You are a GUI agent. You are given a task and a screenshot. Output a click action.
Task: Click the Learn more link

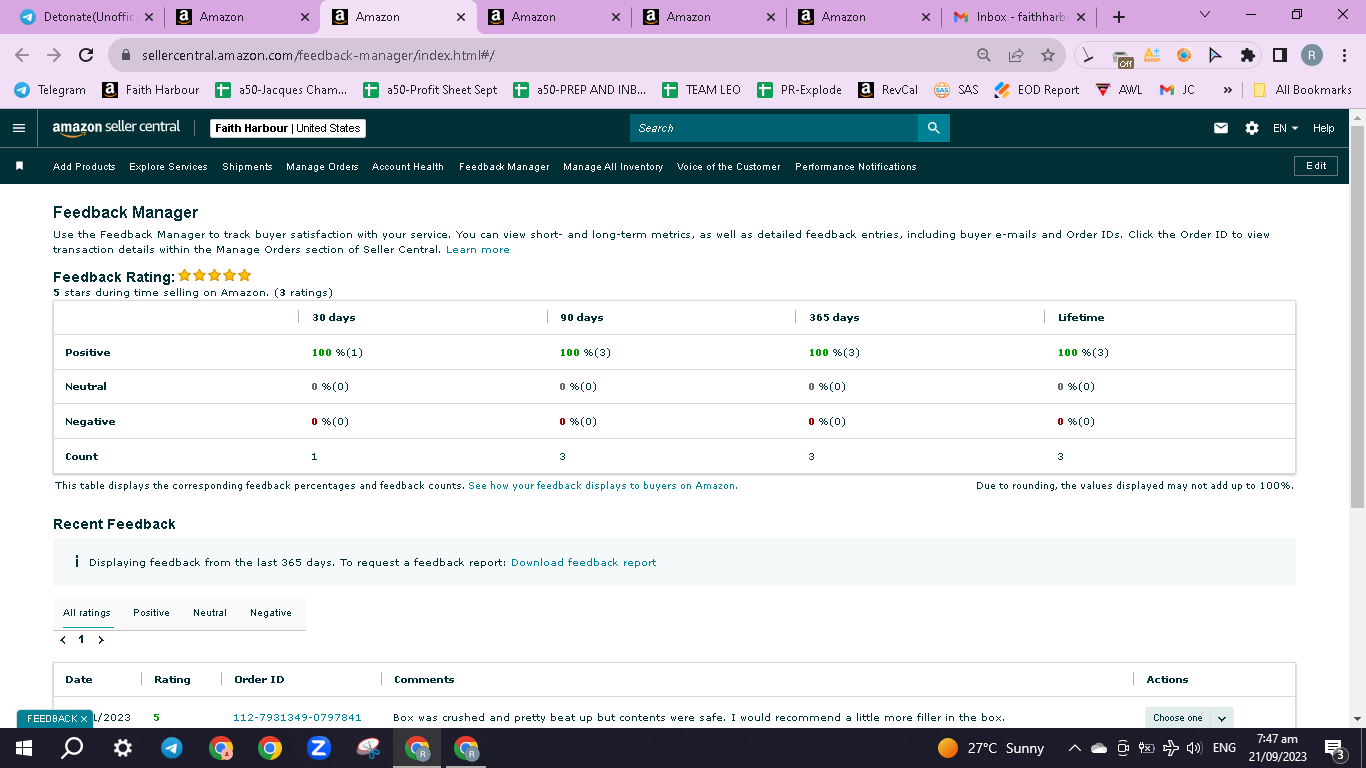(x=478, y=250)
